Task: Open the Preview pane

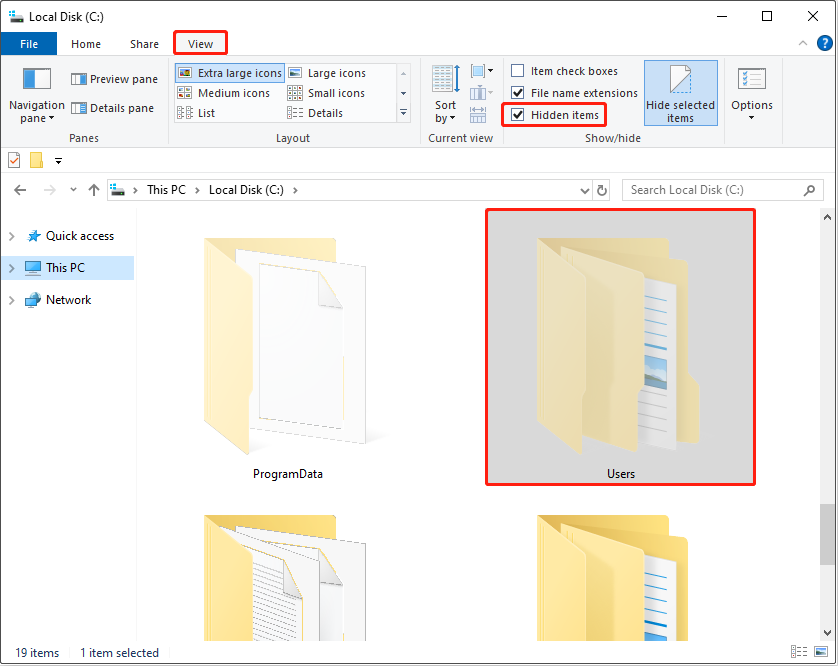Action: pos(114,78)
